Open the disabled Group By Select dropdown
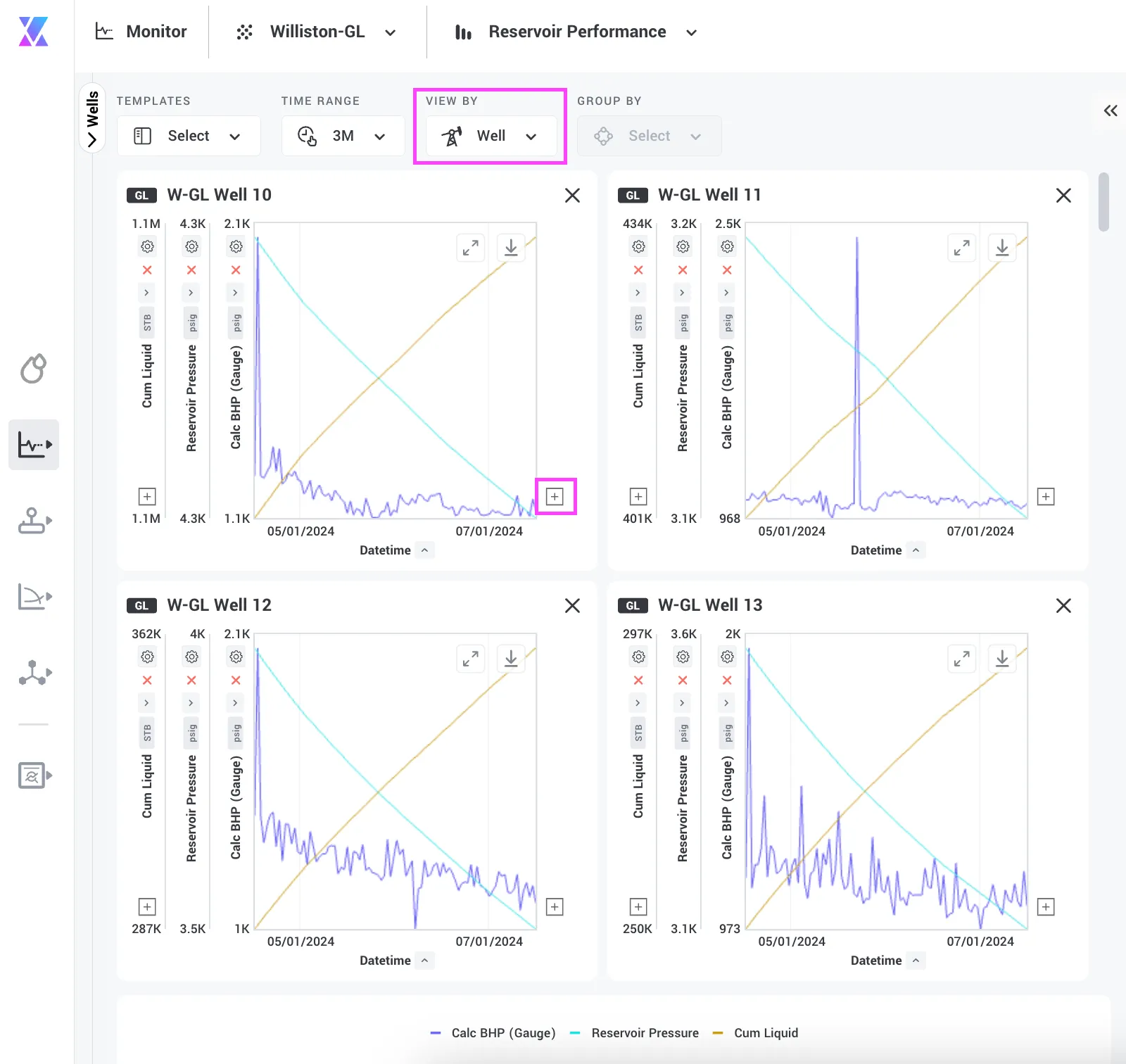 pos(649,136)
